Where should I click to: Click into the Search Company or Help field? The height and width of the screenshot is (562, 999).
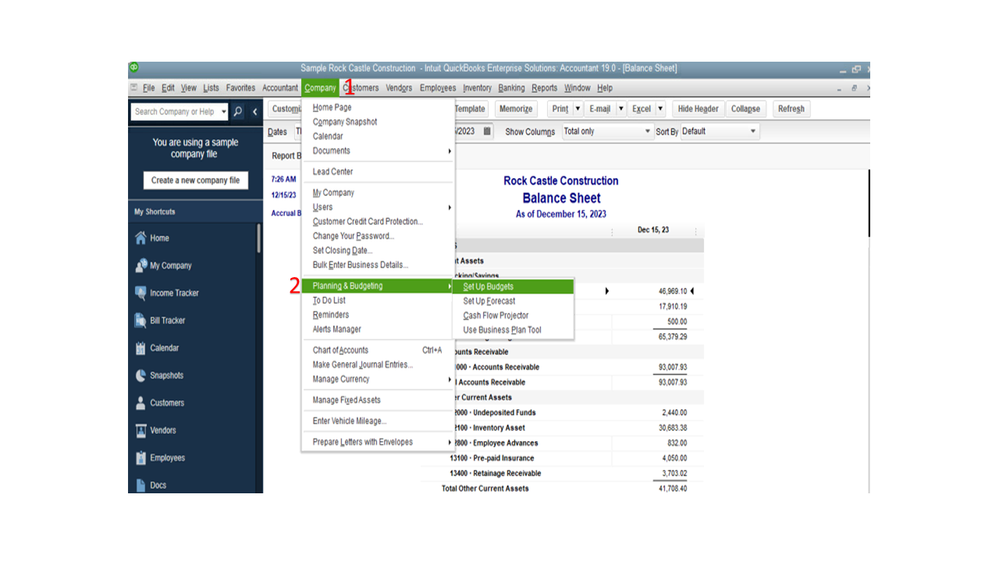175,112
